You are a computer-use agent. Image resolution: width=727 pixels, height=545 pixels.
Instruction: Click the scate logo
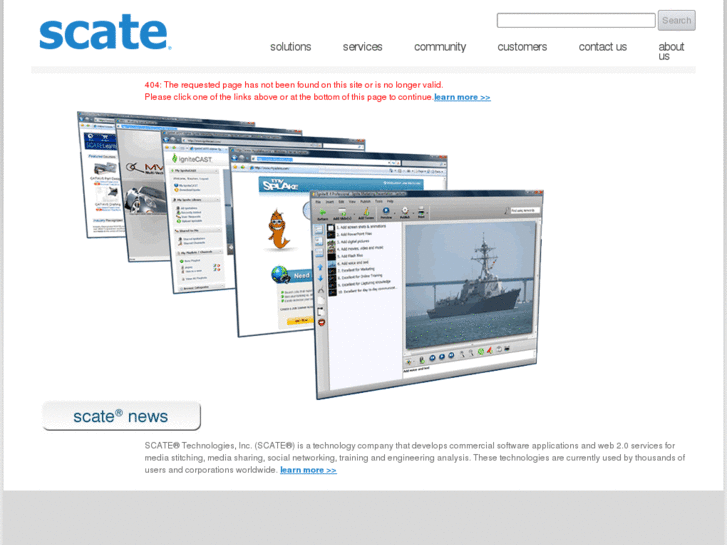(x=105, y=32)
